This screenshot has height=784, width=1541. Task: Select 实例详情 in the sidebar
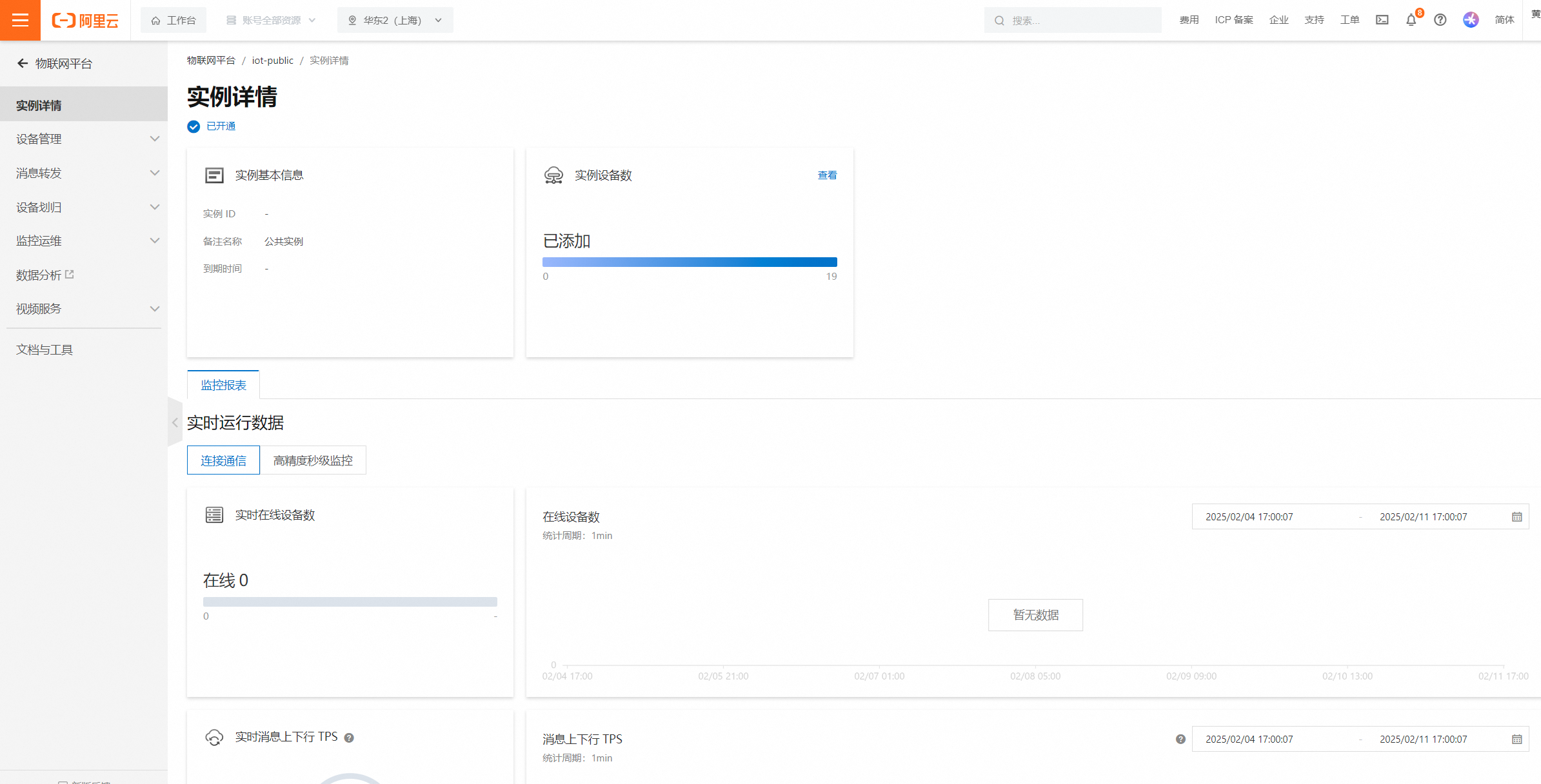(x=84, y=104)
